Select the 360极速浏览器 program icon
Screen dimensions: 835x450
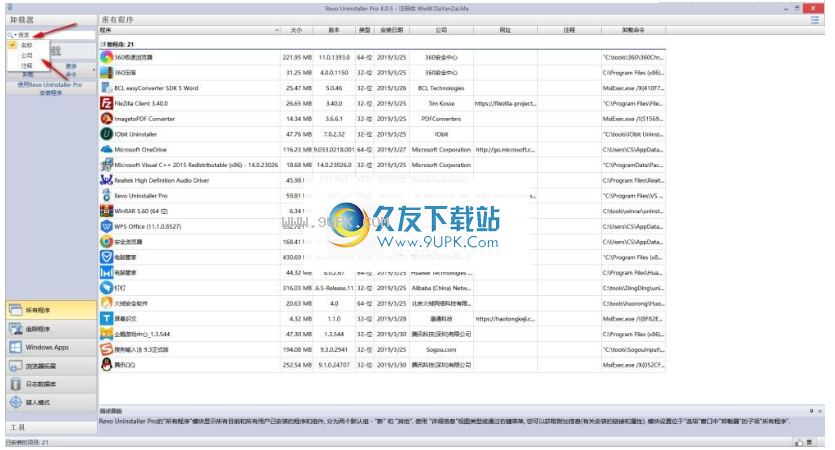coord(107,57)
